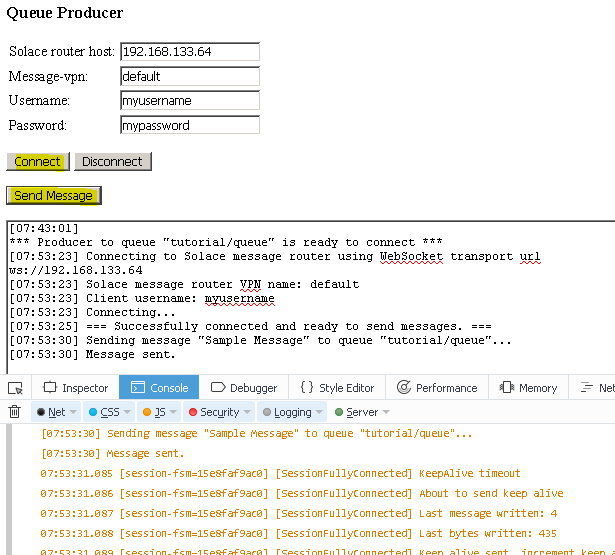
Task: Click into the Password input field
Action: click(189, 126)
